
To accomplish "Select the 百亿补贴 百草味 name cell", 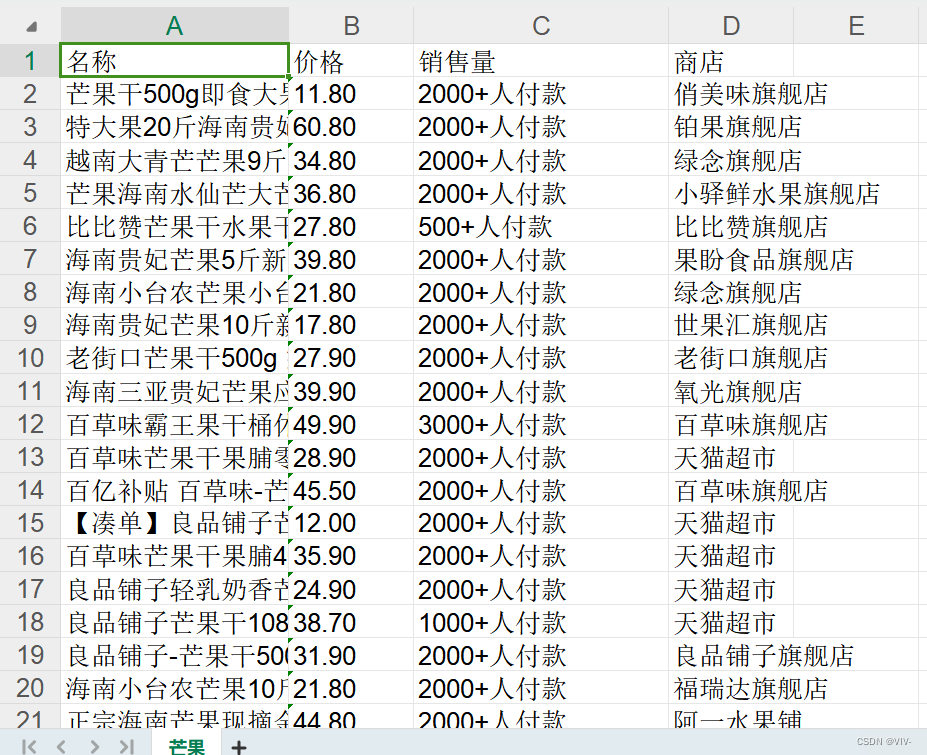I will pos(174,490).
